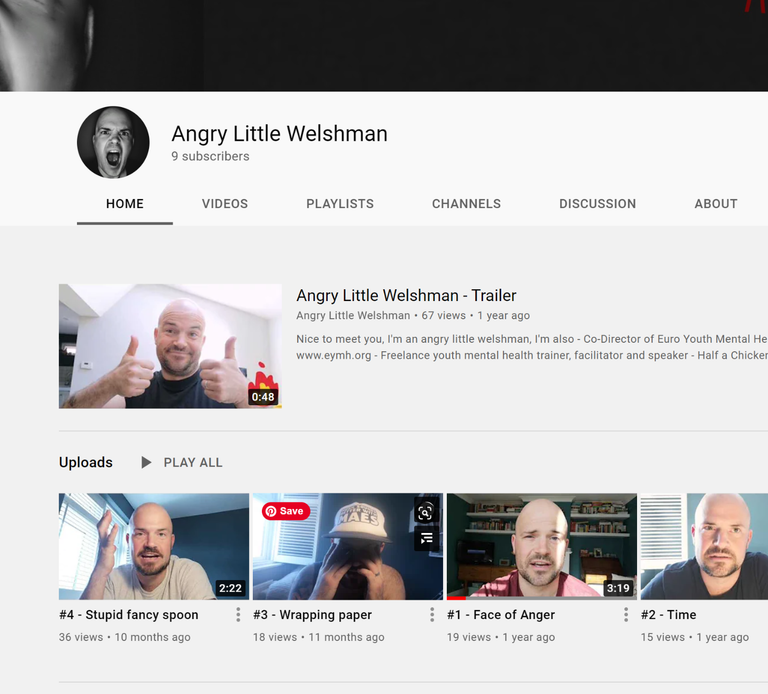The width and height of the screenshot is (768, 694).
Task: Open the DISCUSSION tab
Action: (598, 204)
